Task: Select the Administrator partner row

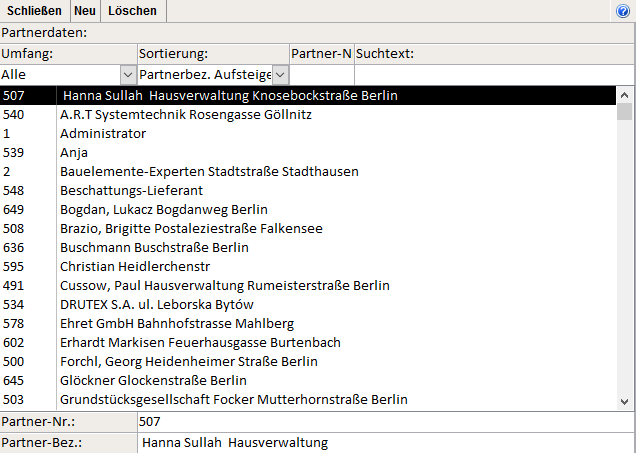Action: (x=102, y=134)
